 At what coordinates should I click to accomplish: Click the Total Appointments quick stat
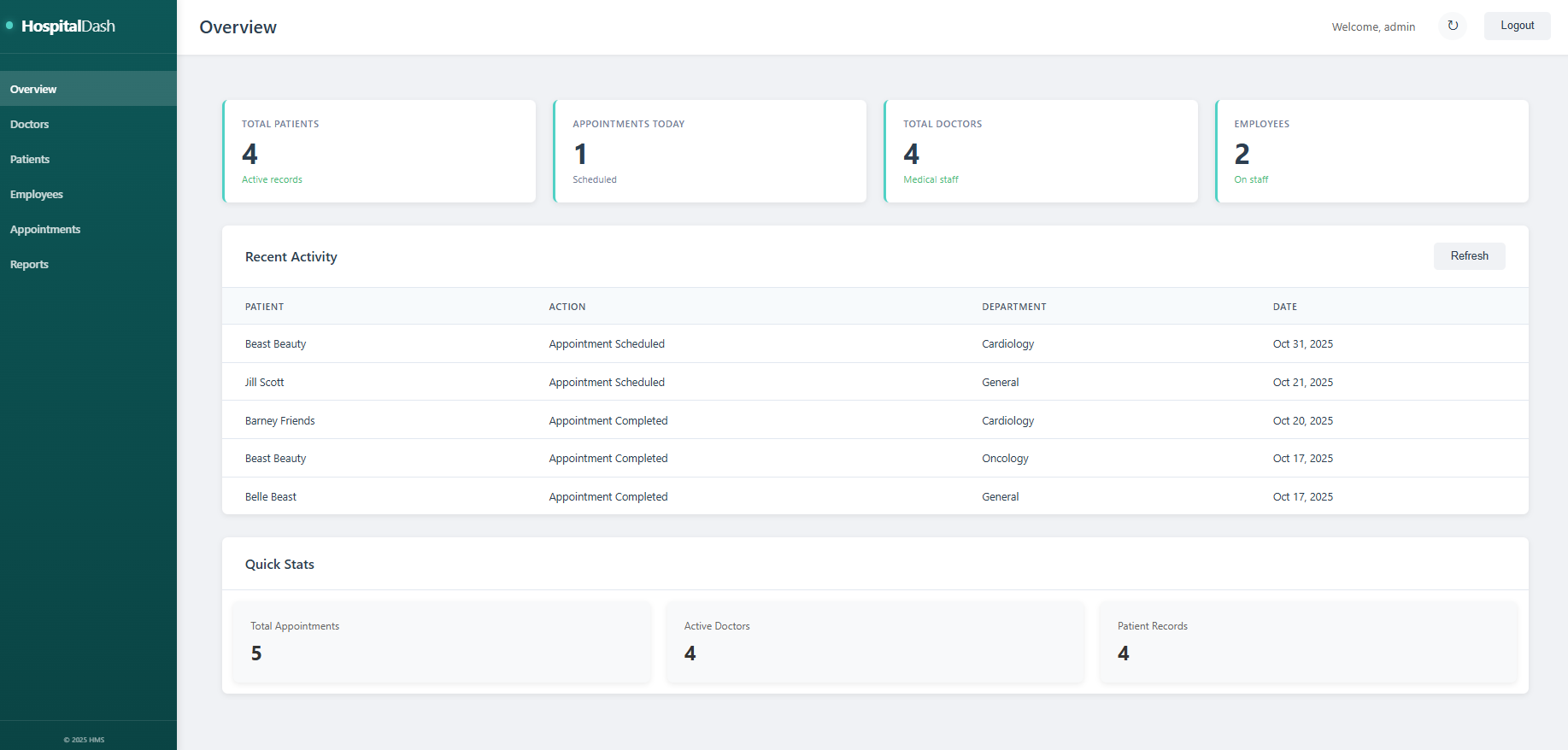click(x=442, y=642)
